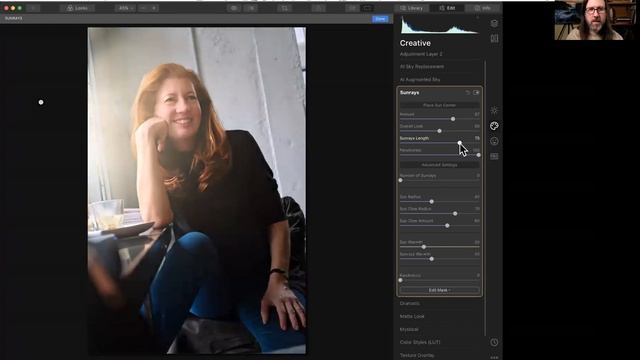
Task: Select the Portrait face icon
Action: 494,141
